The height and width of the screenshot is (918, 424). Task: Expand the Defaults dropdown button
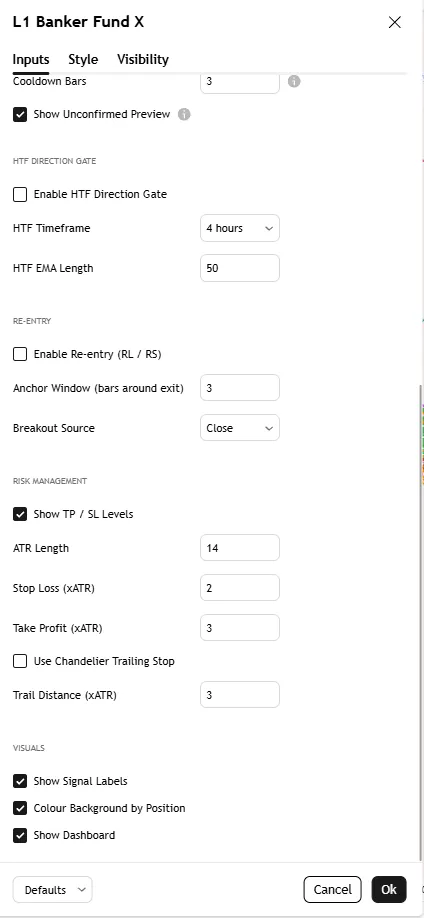53,890
